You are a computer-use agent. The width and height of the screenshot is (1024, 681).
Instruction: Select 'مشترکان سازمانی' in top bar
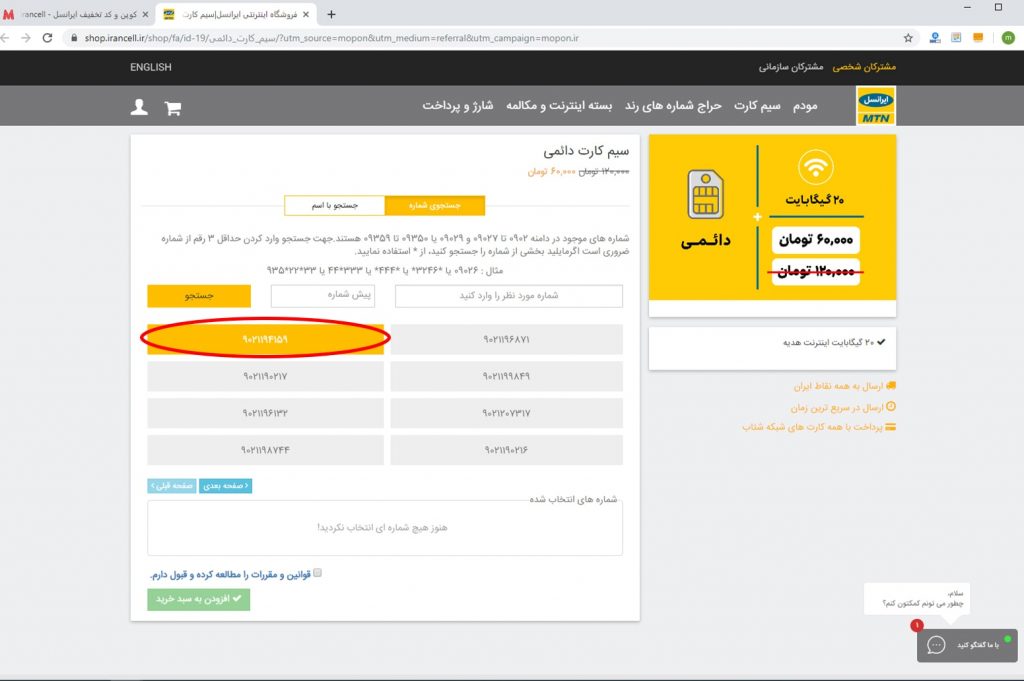[x=791, y=67]
